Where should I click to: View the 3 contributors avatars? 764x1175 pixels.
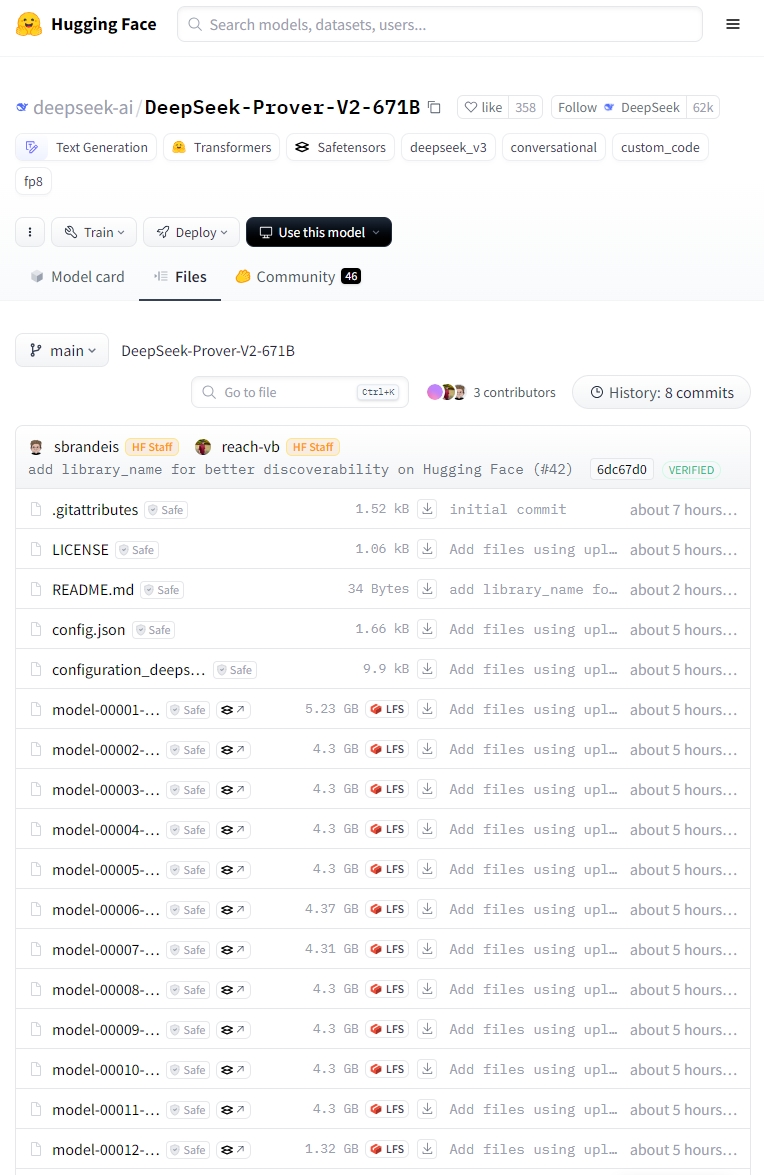[x=446, y=392]
